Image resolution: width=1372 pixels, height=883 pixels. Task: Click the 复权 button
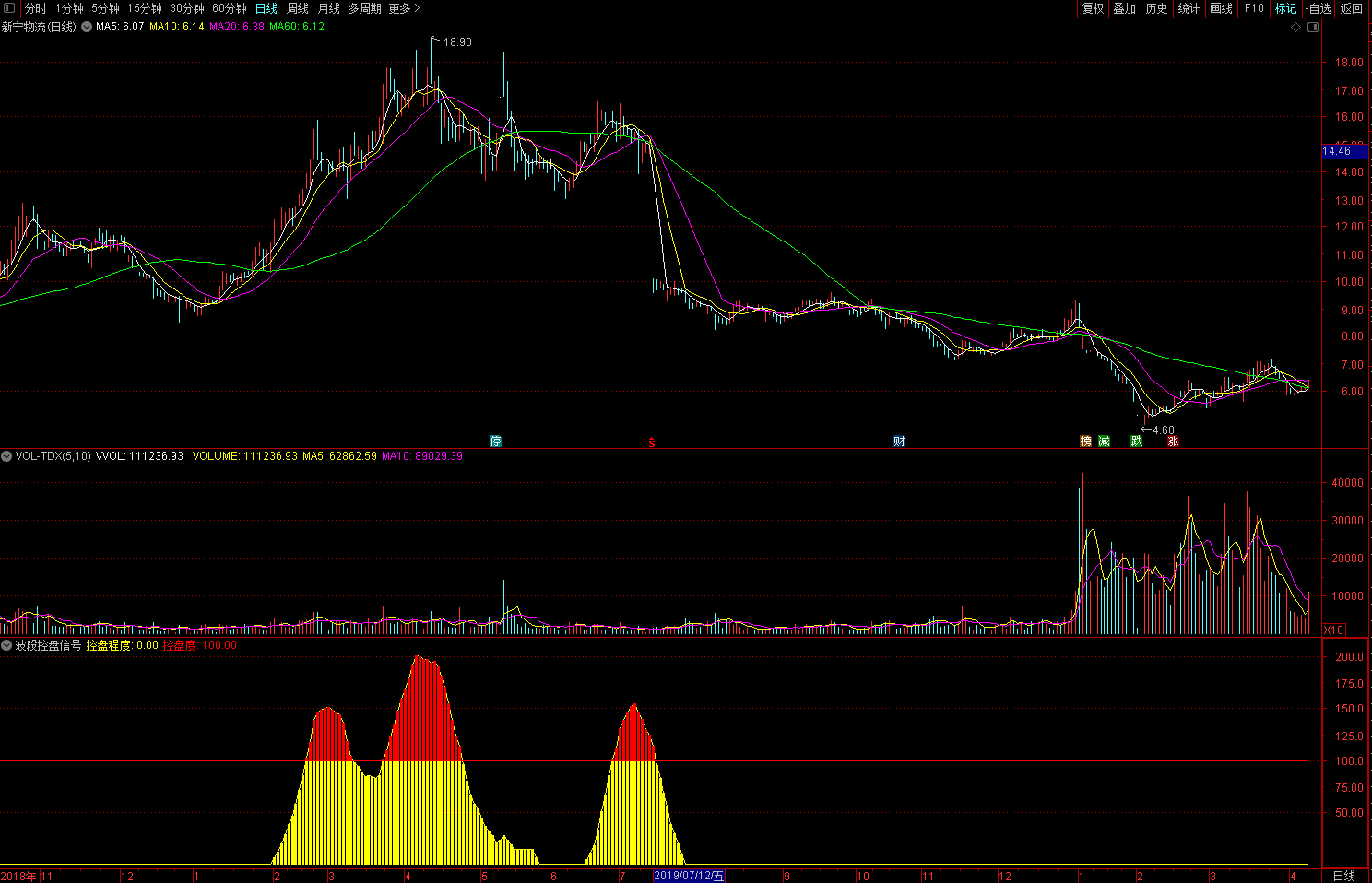1093,8
